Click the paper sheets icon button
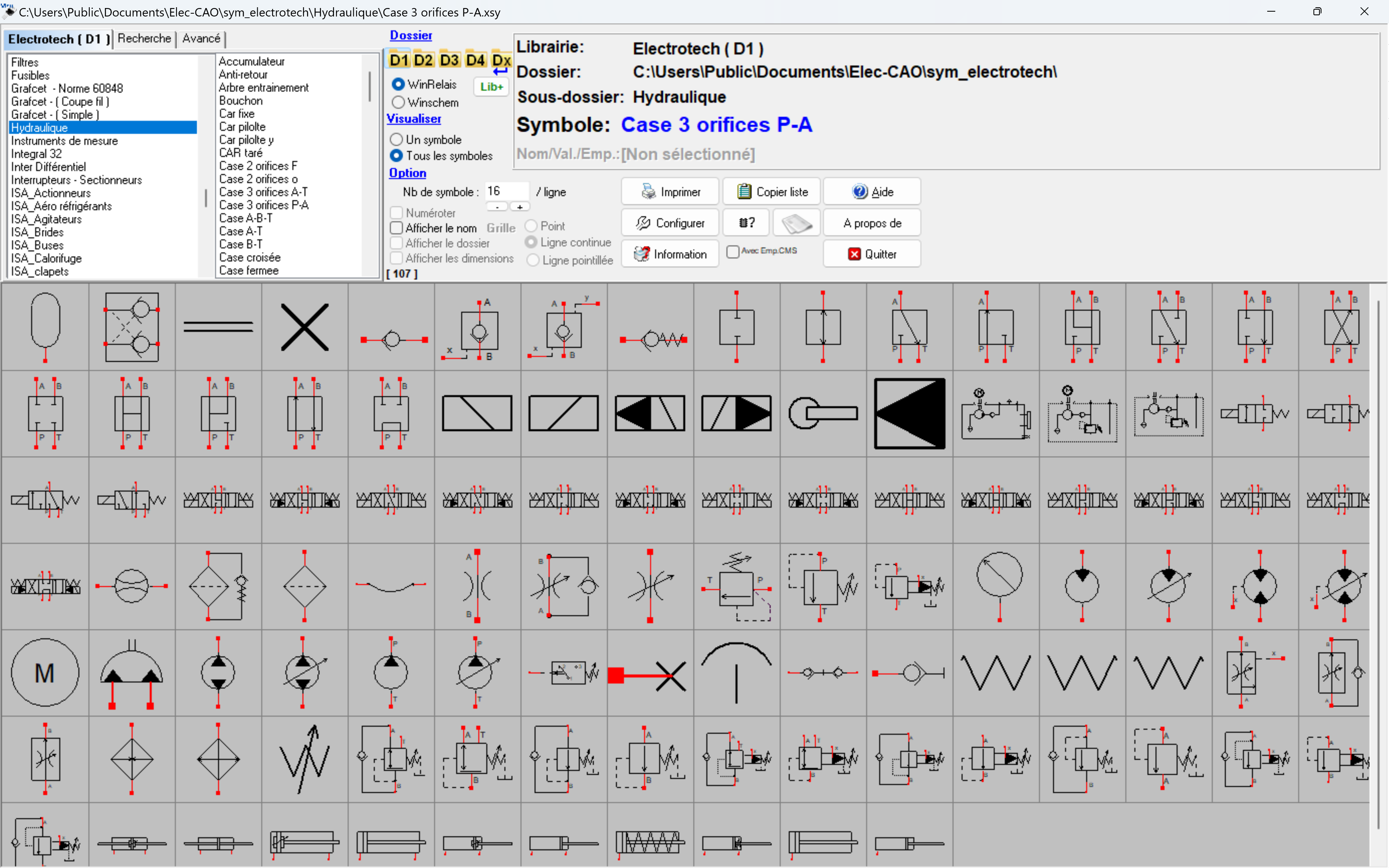1389x868 pixels. pyautogui.click(x=796, y=223)
